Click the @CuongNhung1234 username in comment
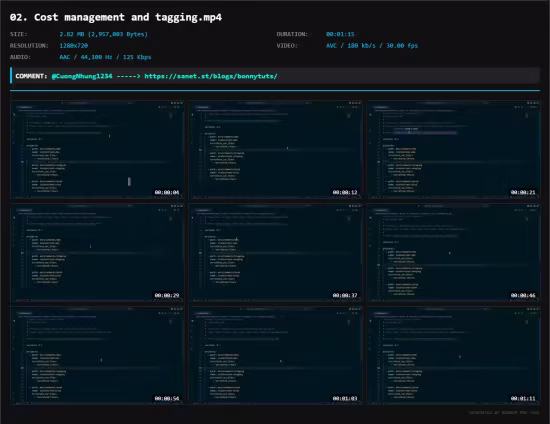 [82, 76]
